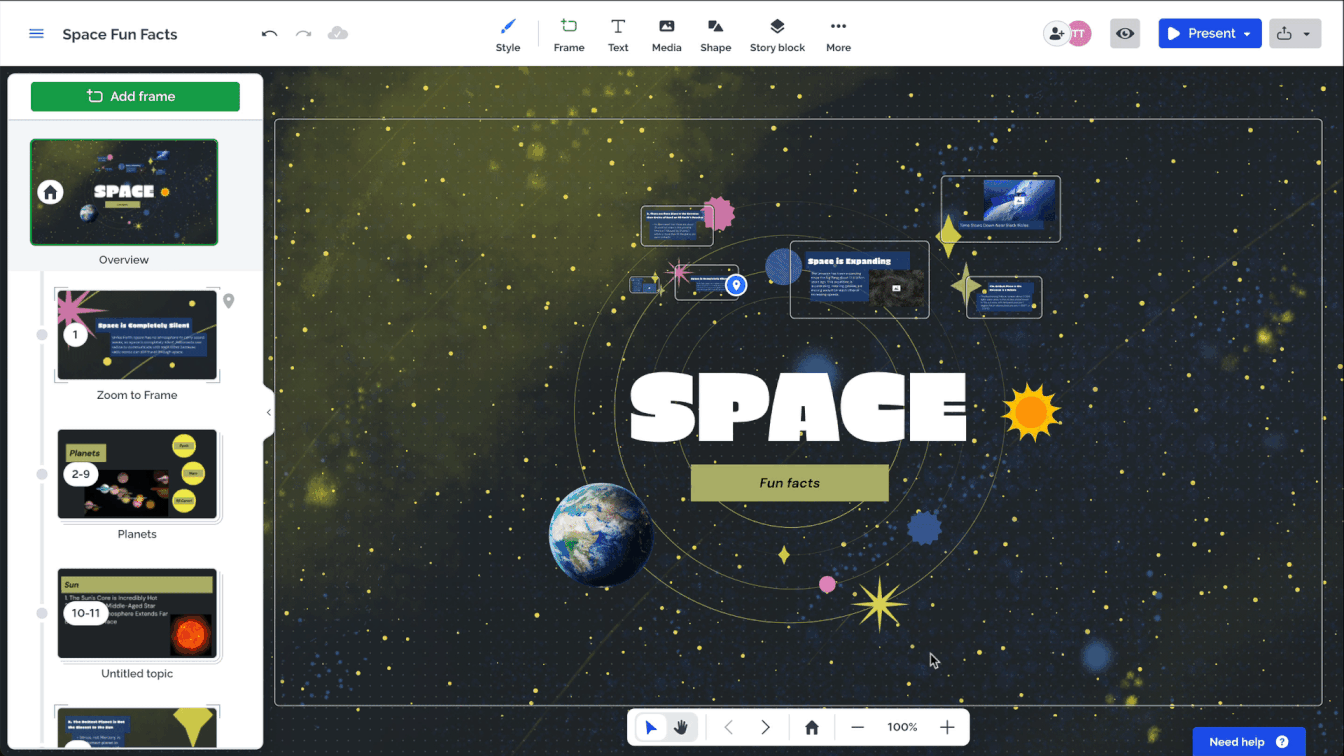Zoom out with the minus button
Screen dimensions: 1344x756
[x=857, y=728]
